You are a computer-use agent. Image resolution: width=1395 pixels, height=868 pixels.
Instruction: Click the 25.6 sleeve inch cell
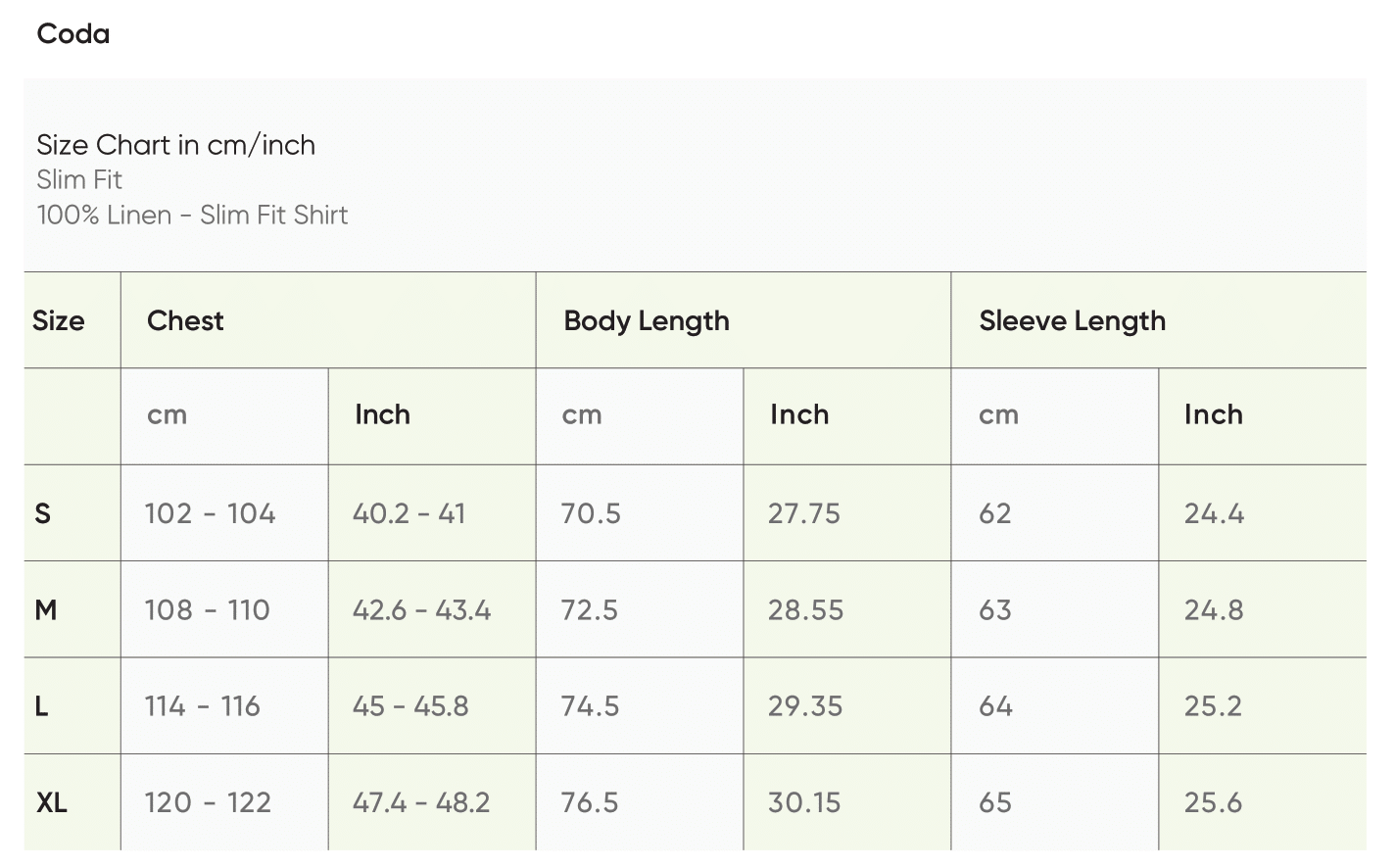(x=1213, y=803)
